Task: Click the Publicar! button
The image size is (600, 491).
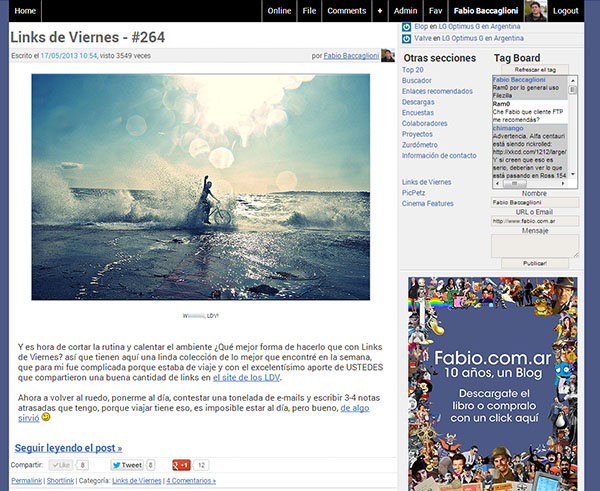Action: [x=535, y=263]
